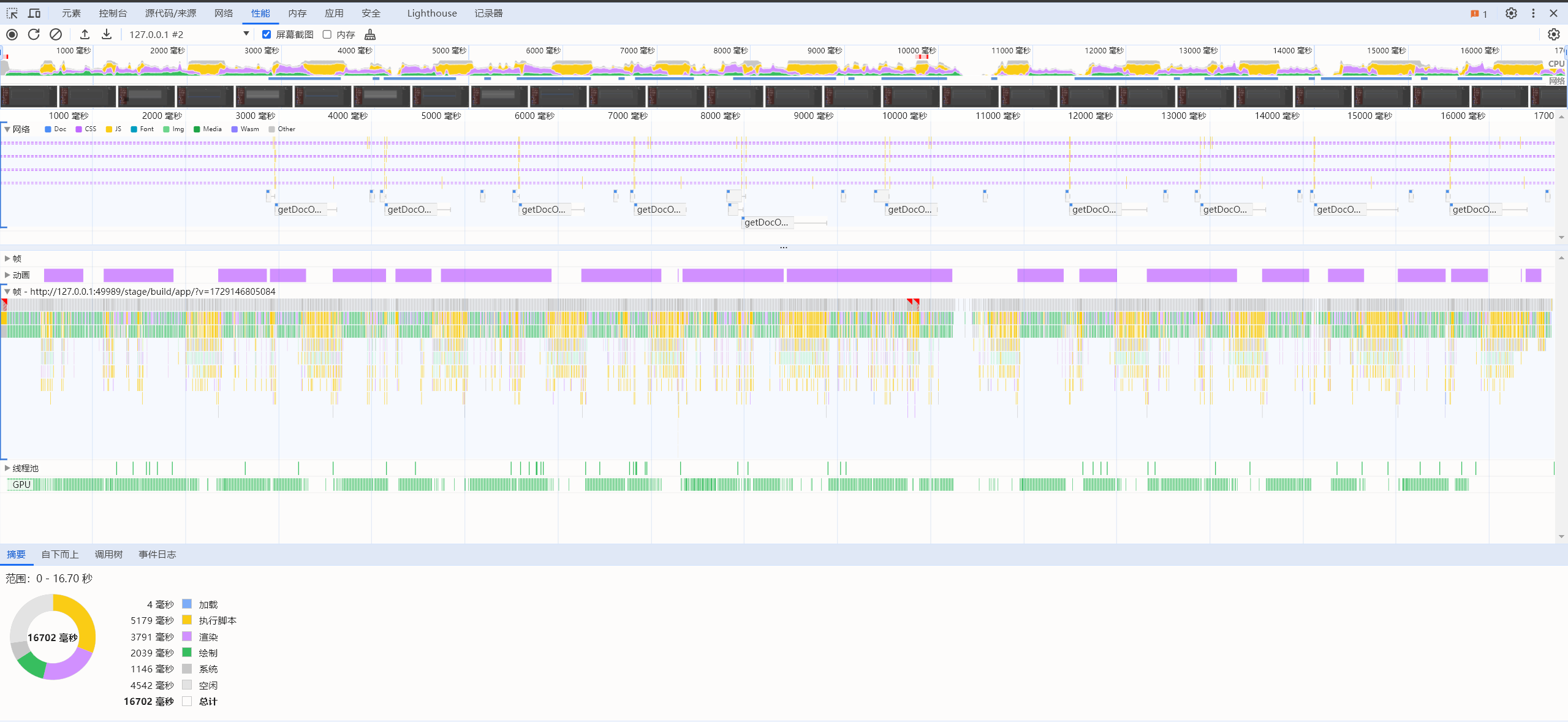
Task: Toggle the device toolbar icon
Action: [34, 13]
